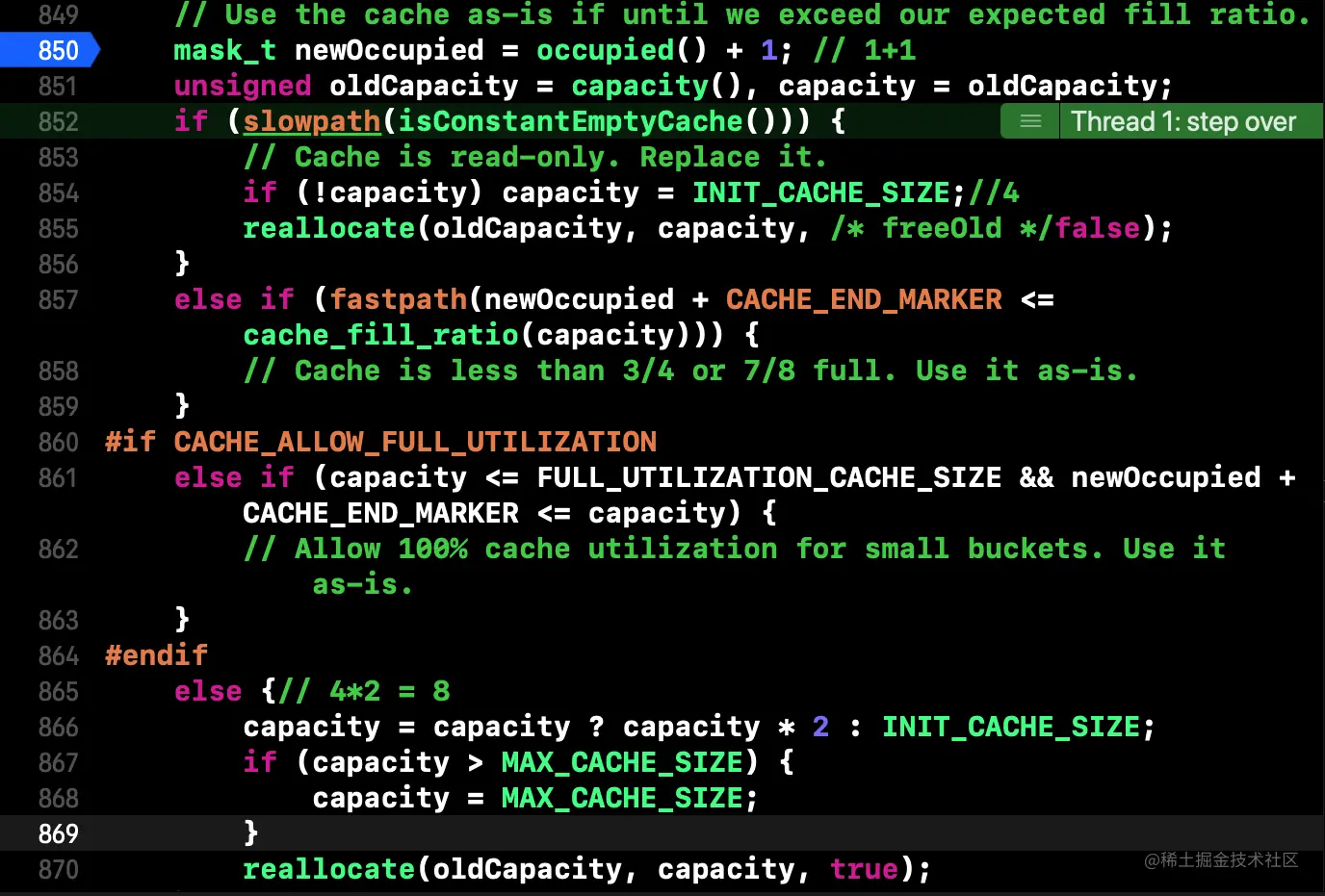Click the 'else' keyword on line 865

[208, 691]
